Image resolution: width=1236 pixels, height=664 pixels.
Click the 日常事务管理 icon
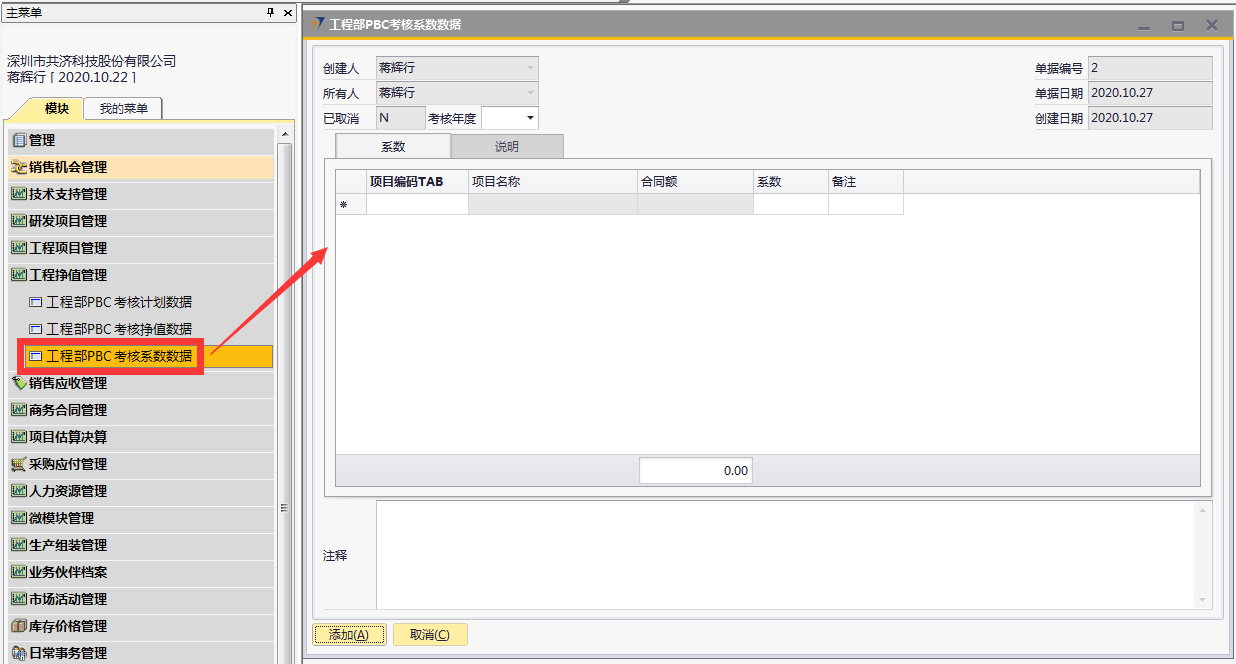click(x=18, y=653)
